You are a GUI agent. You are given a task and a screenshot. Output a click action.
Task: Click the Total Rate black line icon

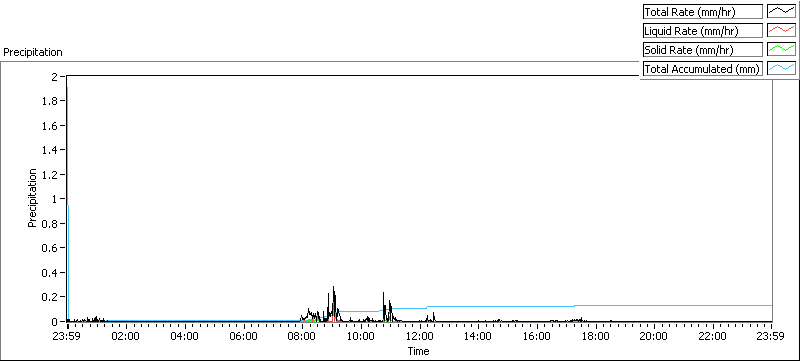(781, 12)
